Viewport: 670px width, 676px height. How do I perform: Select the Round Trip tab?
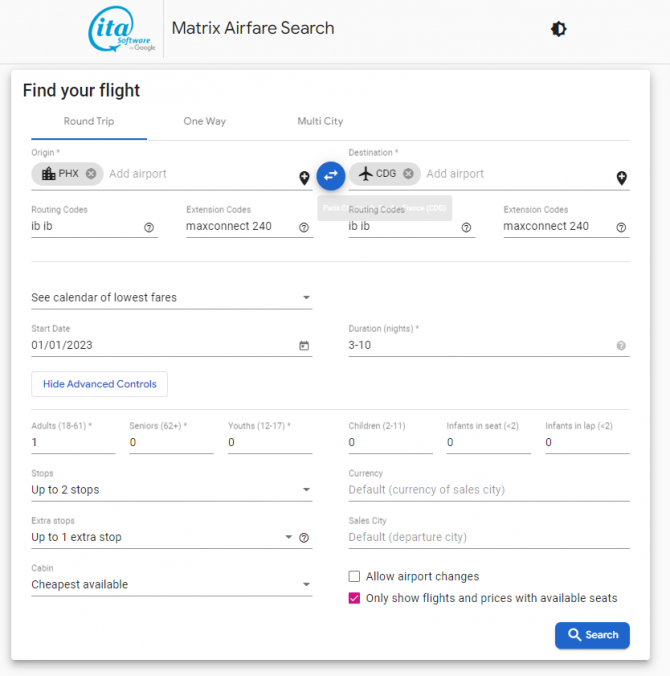[x=89, y=122]
